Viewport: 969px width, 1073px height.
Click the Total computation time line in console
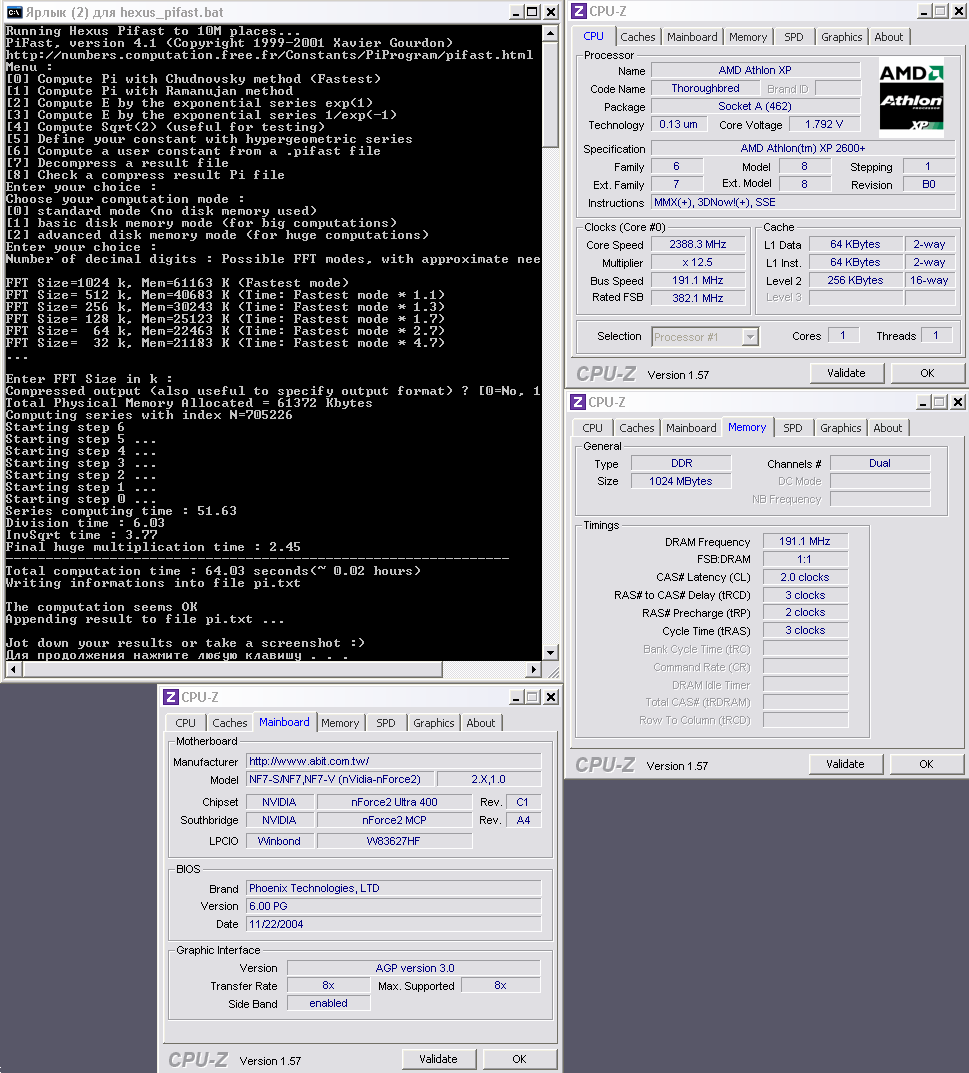click(213, 571)
